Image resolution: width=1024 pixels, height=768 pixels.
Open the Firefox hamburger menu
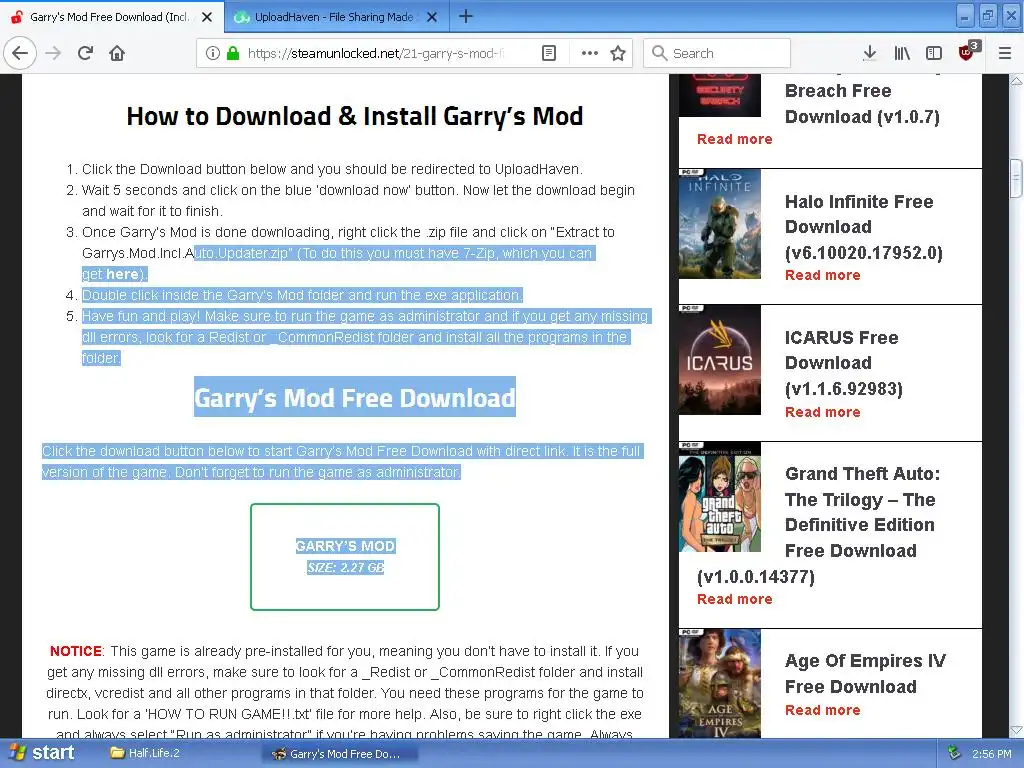pos(1005,53)
